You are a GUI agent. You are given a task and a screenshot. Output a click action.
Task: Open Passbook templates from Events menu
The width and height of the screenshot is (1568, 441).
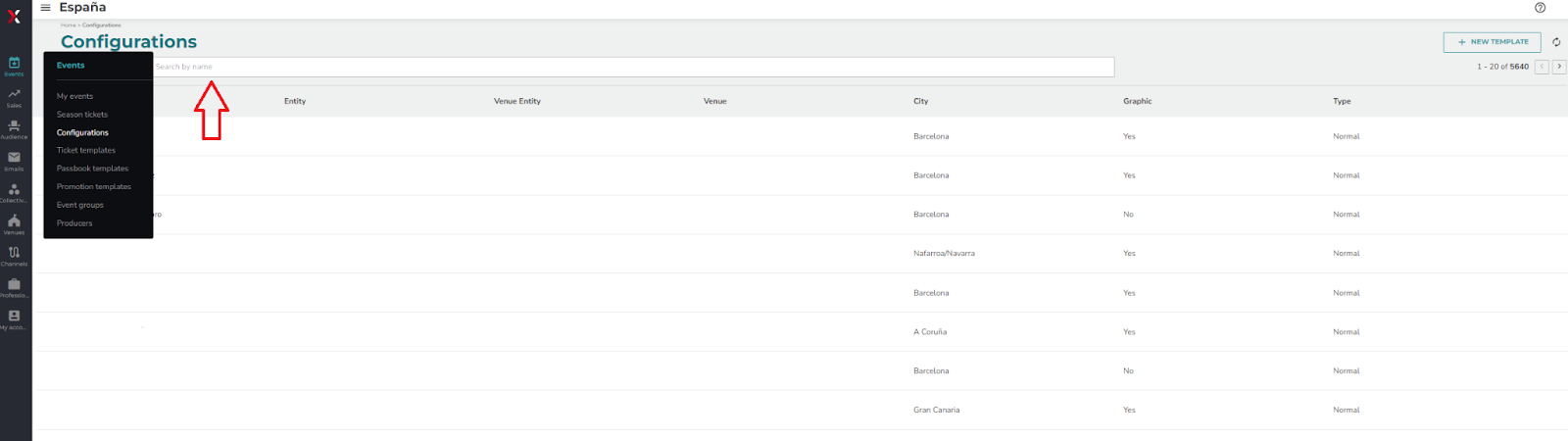(x=92, y=169)
